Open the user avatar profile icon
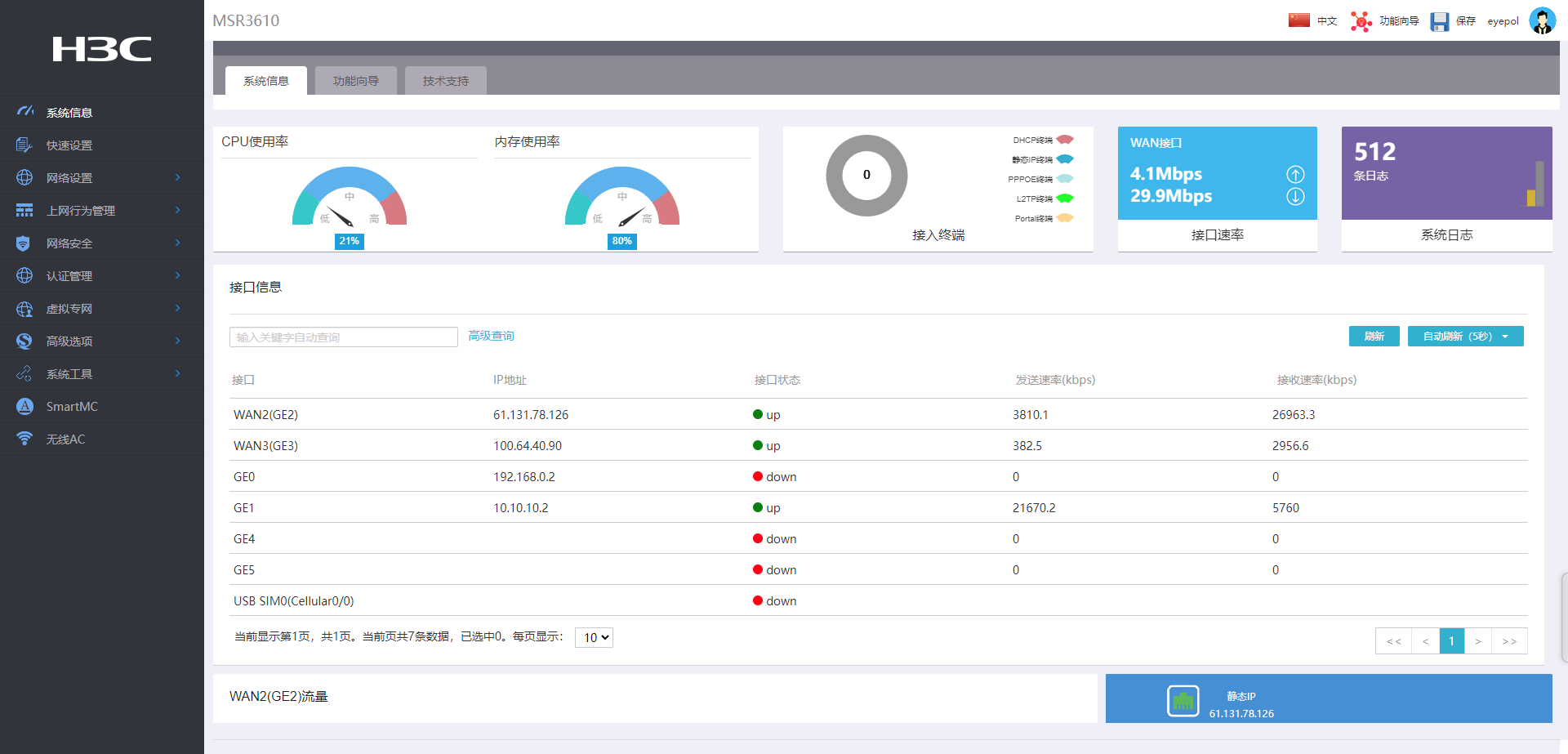Image resolution: width=1568 pixels, height=754 pixels. click(1542, 21)
